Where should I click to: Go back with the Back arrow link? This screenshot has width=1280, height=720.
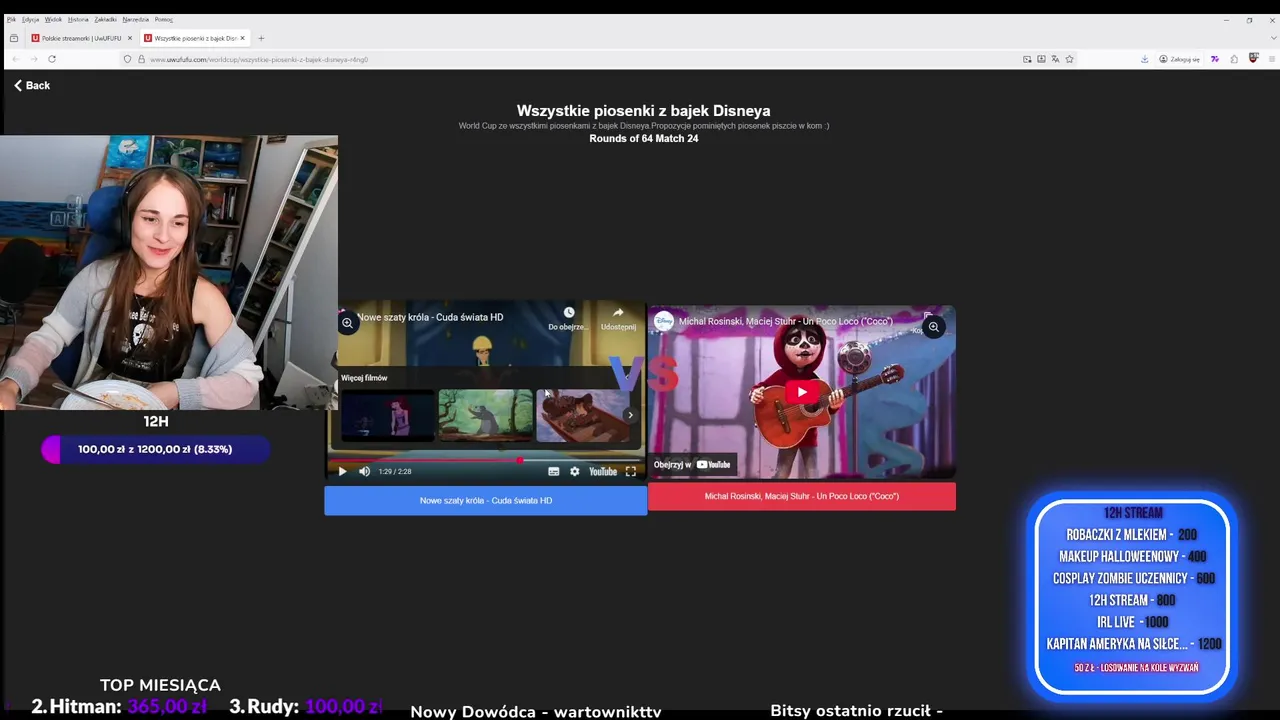[x=32, y=85]
